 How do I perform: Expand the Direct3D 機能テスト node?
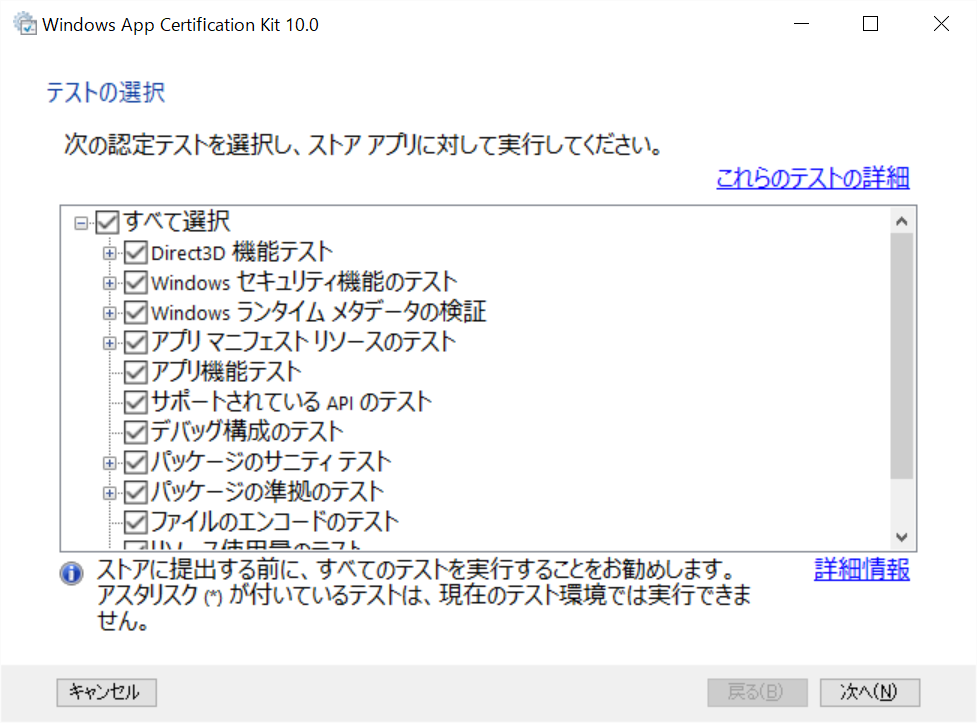(x=110, y=253)
